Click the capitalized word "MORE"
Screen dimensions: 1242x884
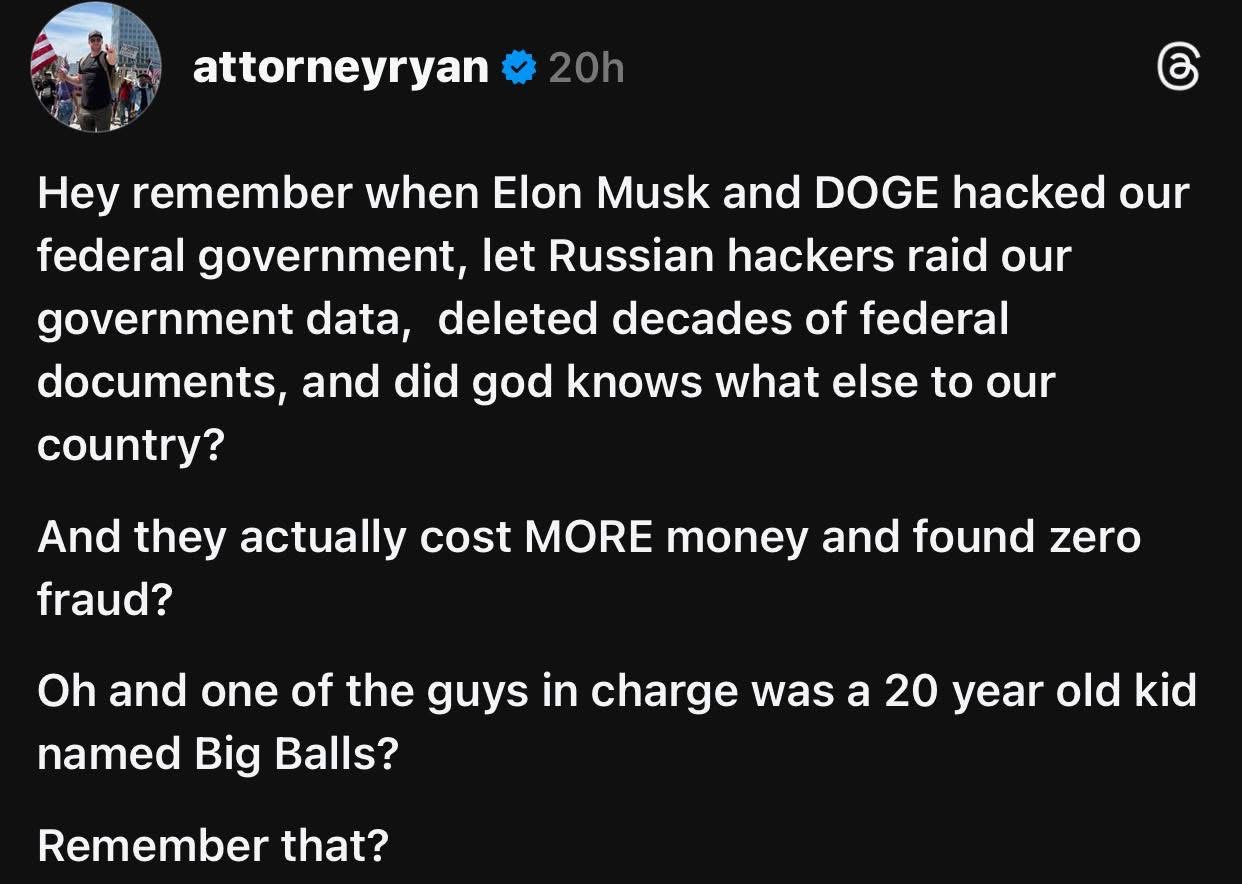tap(589, 537)
